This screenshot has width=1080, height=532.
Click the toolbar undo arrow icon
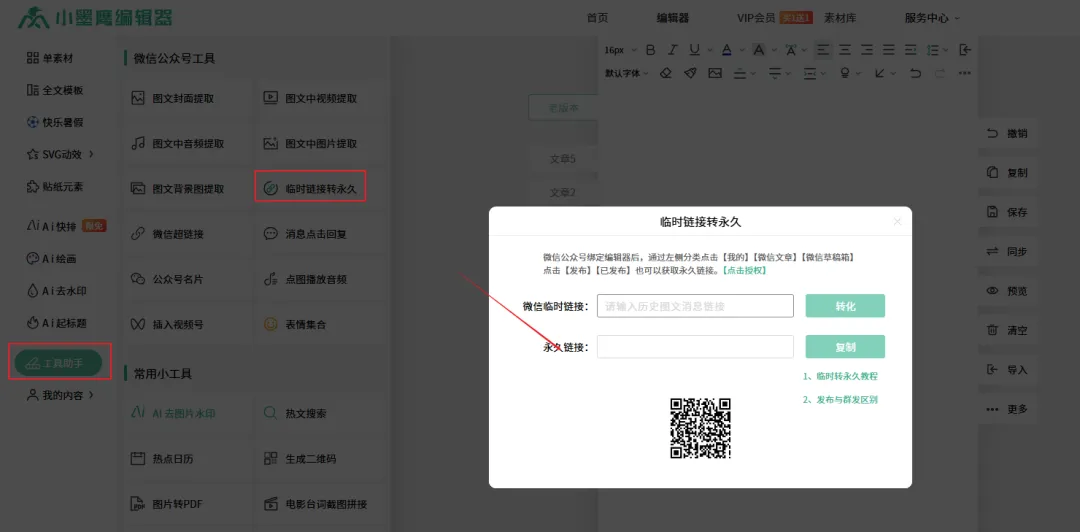pyautogui.click(x=915, y=72)
